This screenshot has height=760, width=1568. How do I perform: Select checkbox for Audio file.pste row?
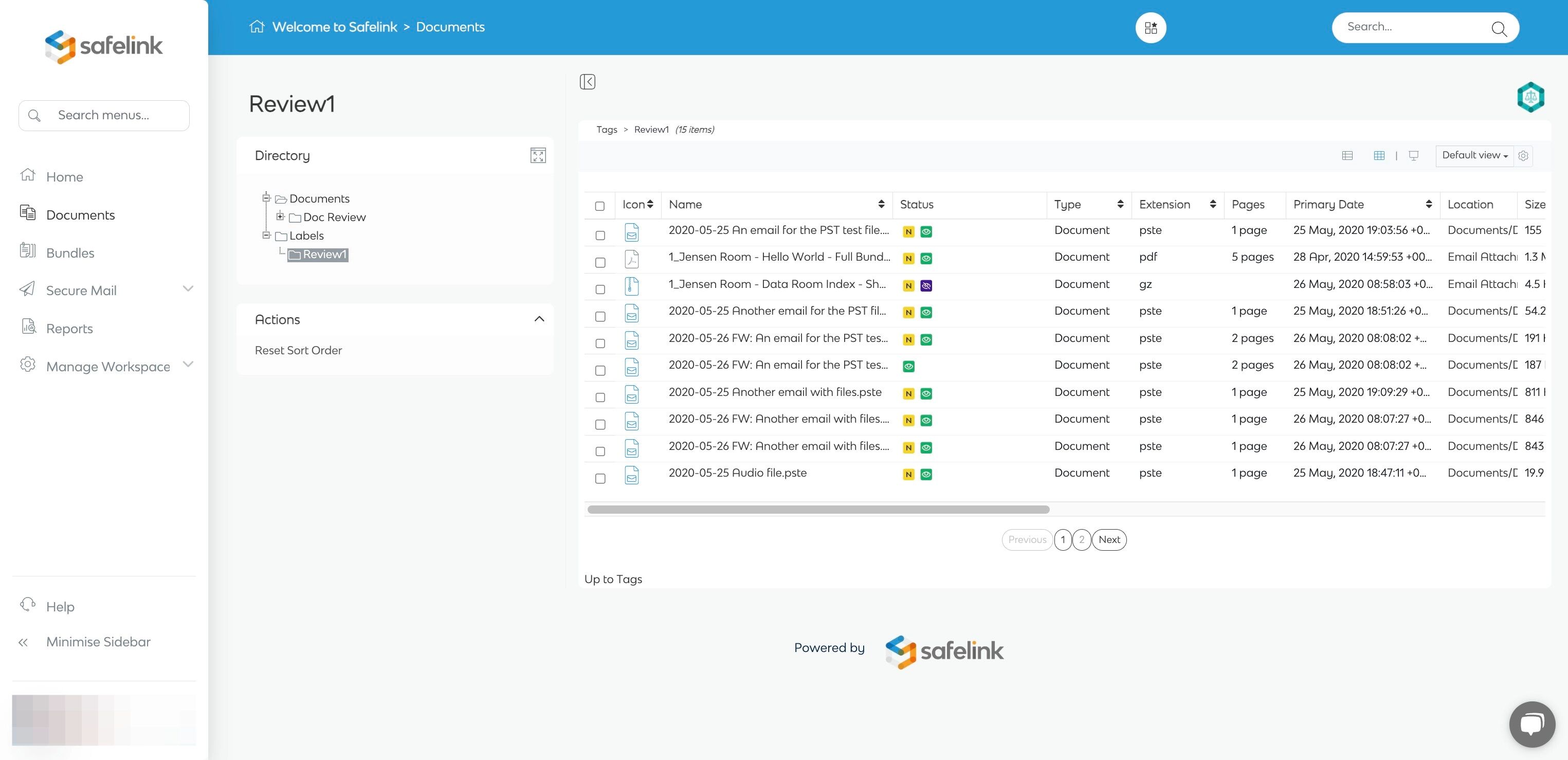coord(600,478)
